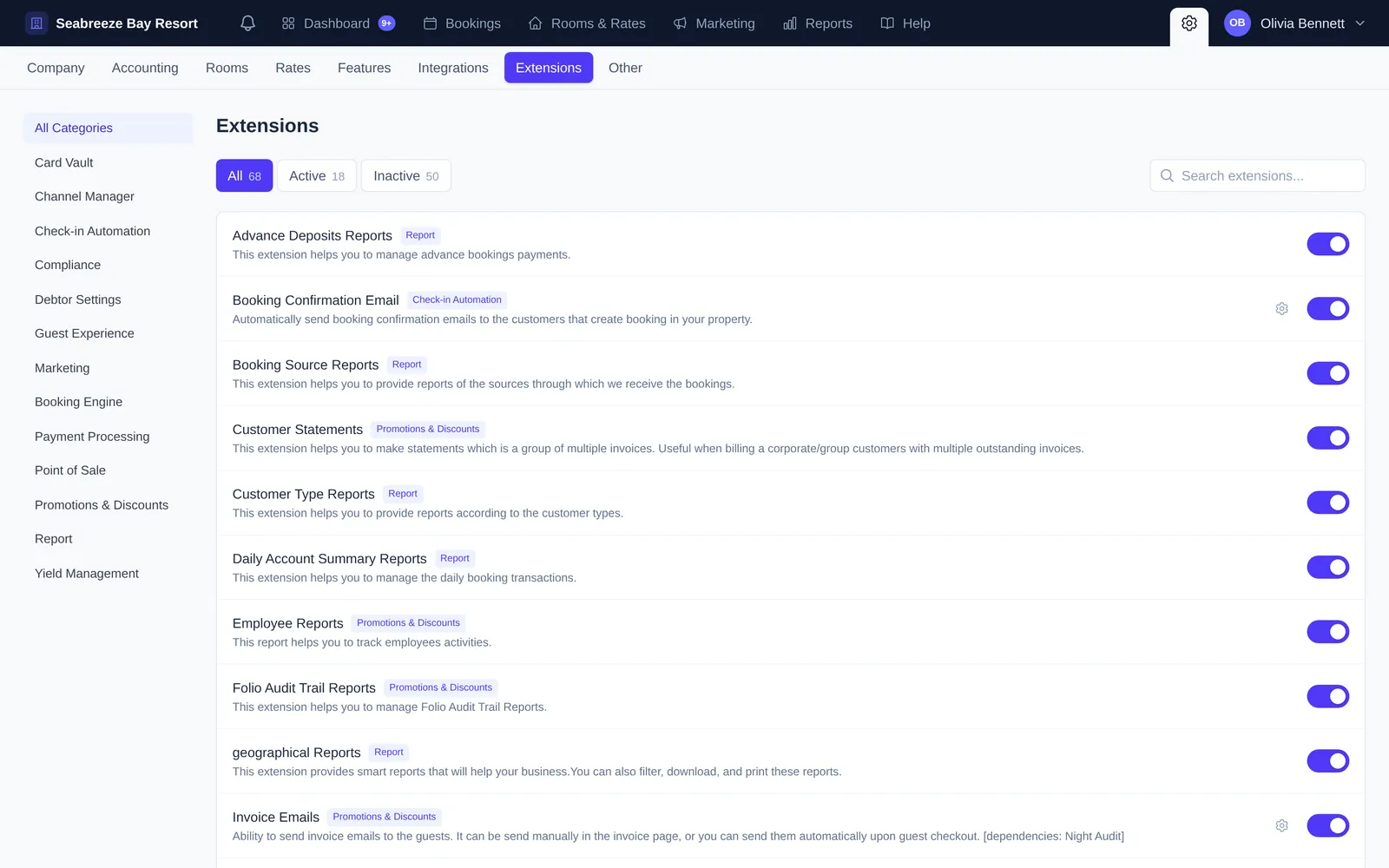
Task: Open Marketing in top navigation
Action: click(x=714, y=23)
